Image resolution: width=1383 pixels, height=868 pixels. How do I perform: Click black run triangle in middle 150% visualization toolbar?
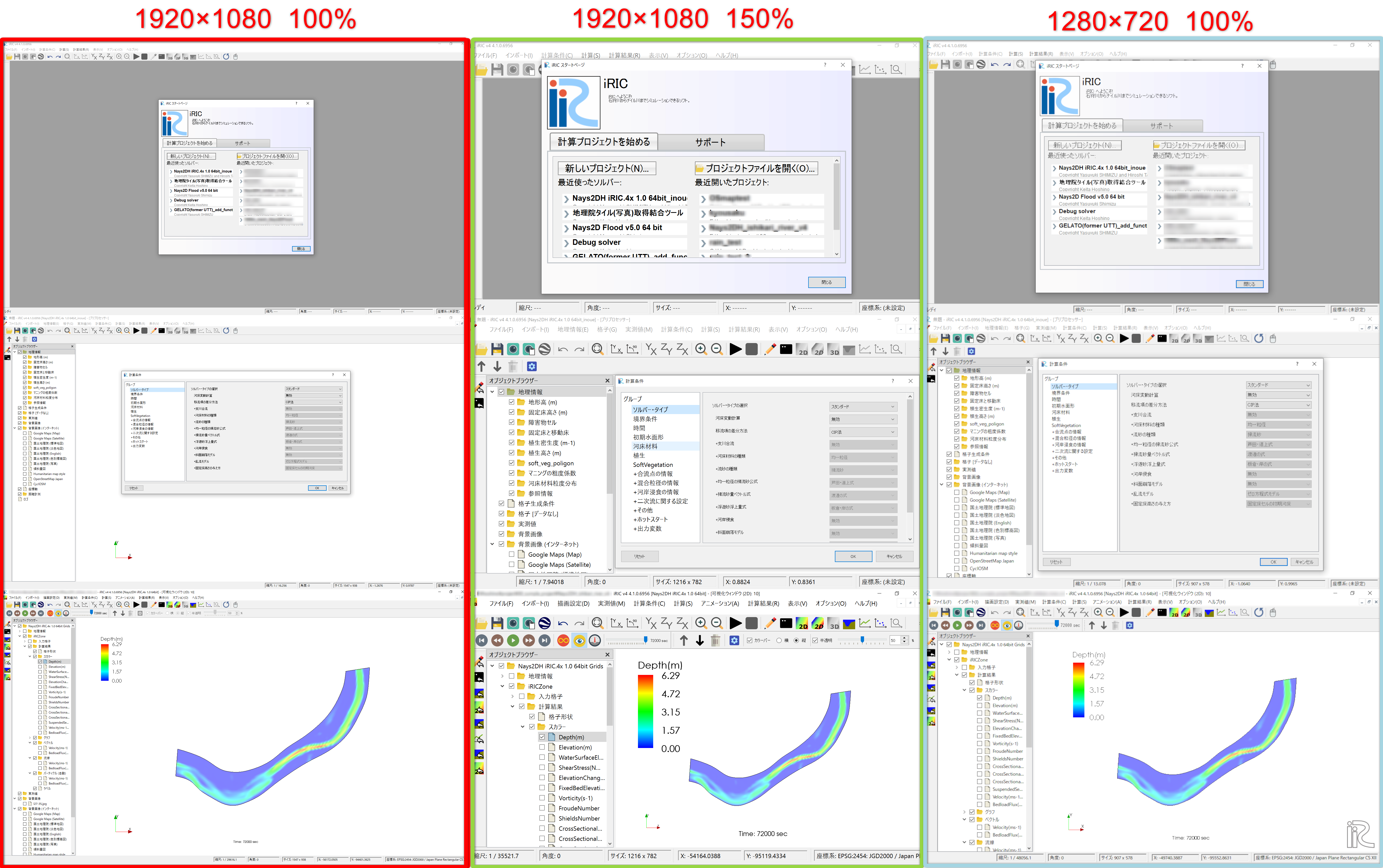[735, 623]
